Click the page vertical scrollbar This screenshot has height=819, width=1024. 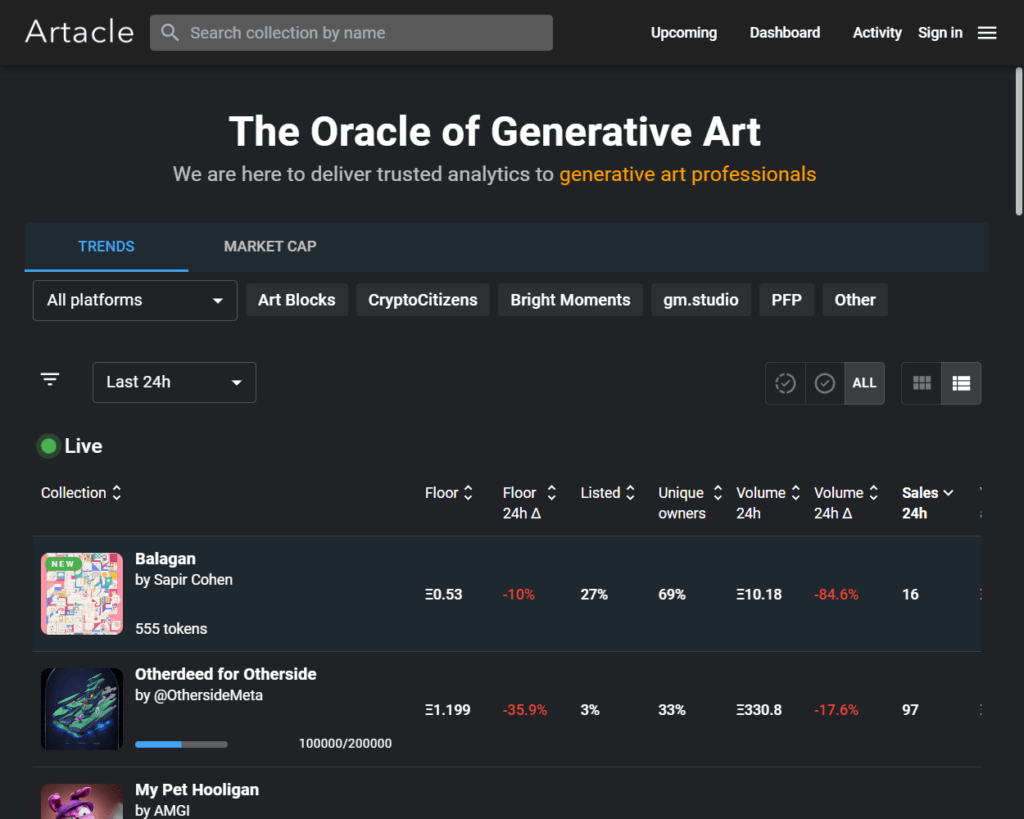tap(1018, 141)
